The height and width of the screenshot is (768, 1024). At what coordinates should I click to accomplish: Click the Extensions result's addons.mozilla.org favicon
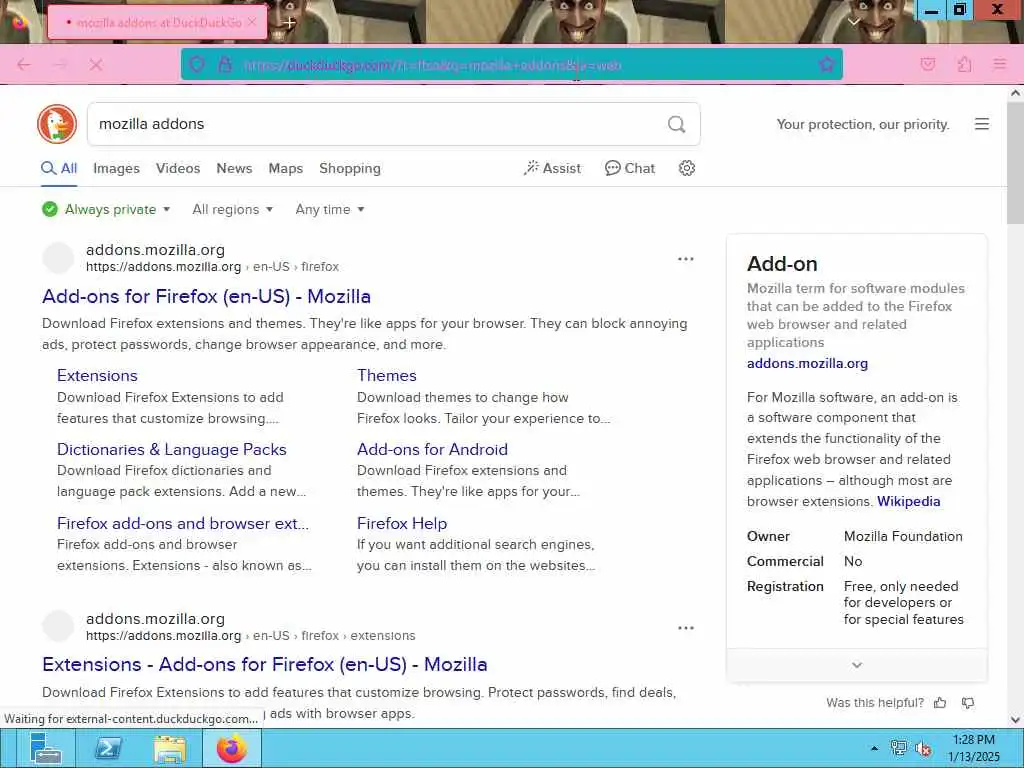tap(58, 626)
